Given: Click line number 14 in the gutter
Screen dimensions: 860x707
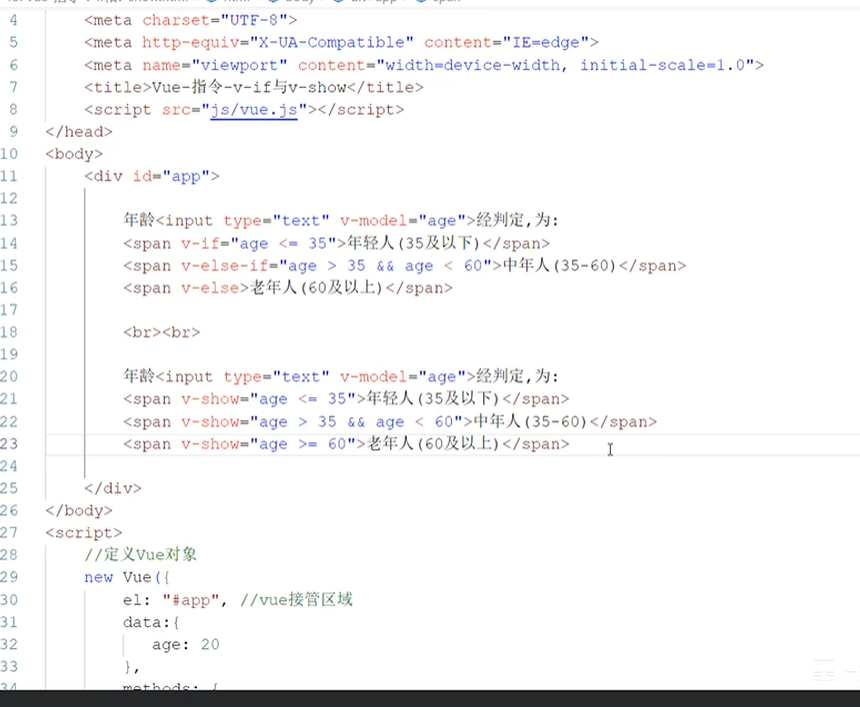Looking at the screenshot, I should pyautogui.click(x=9, y=243).
